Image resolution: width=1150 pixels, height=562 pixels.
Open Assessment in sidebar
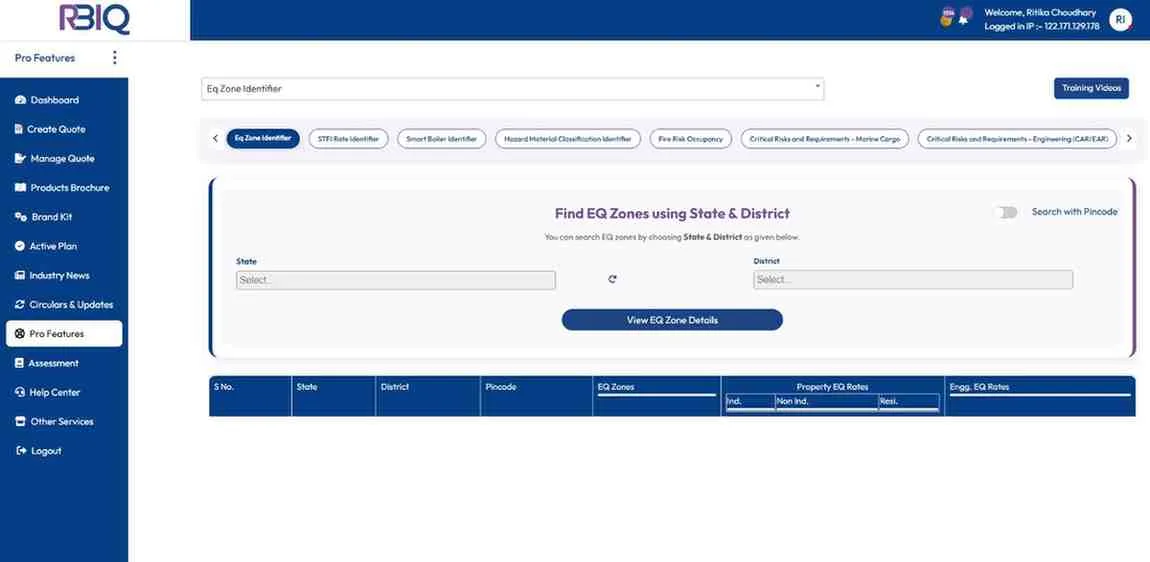tap(53, 363)
